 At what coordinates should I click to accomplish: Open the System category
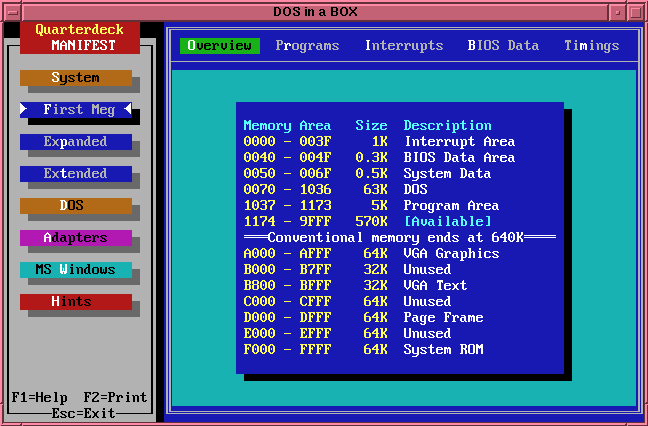76,78
